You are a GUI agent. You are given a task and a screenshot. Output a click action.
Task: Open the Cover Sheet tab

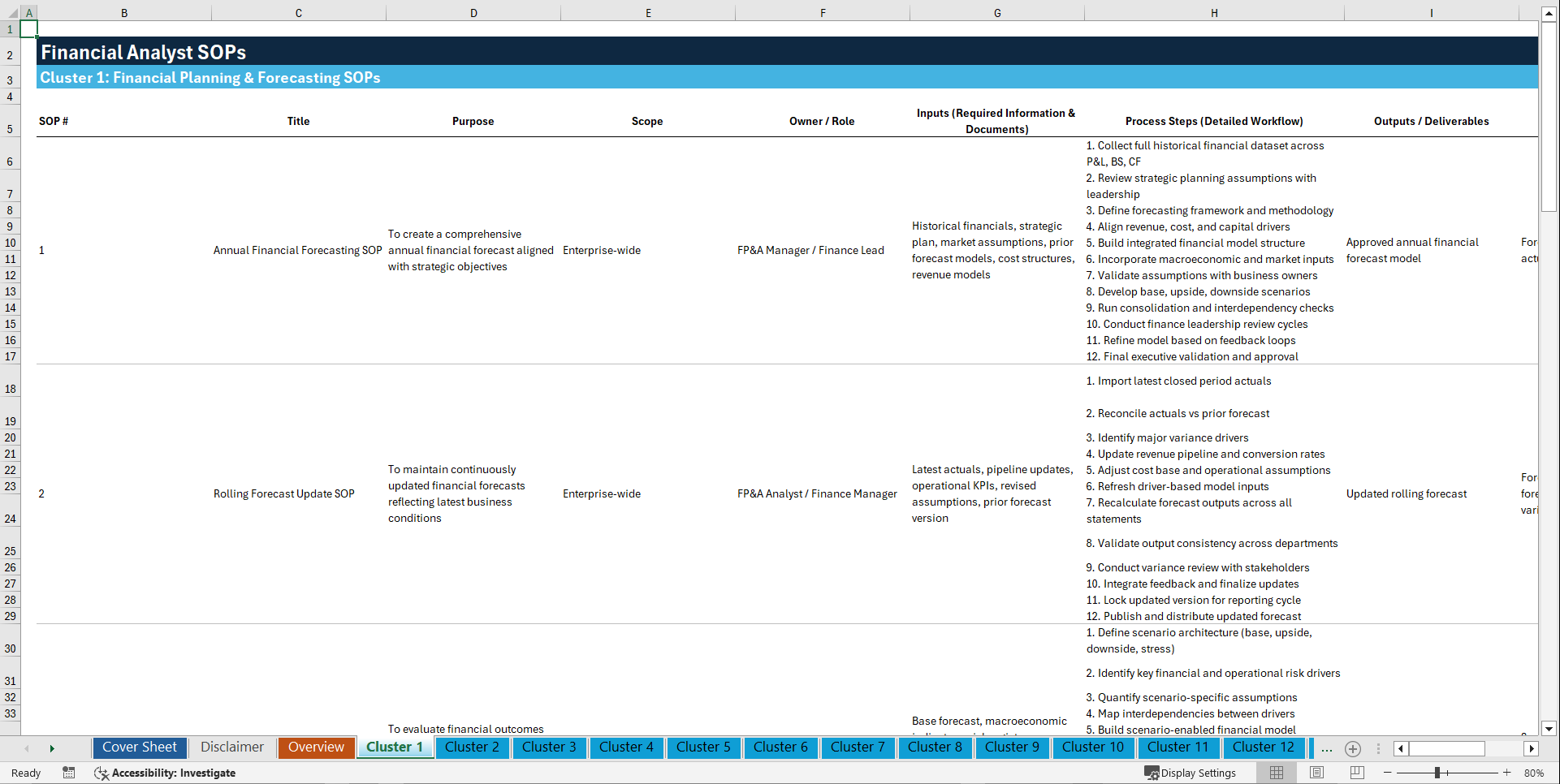coord(139,747)
